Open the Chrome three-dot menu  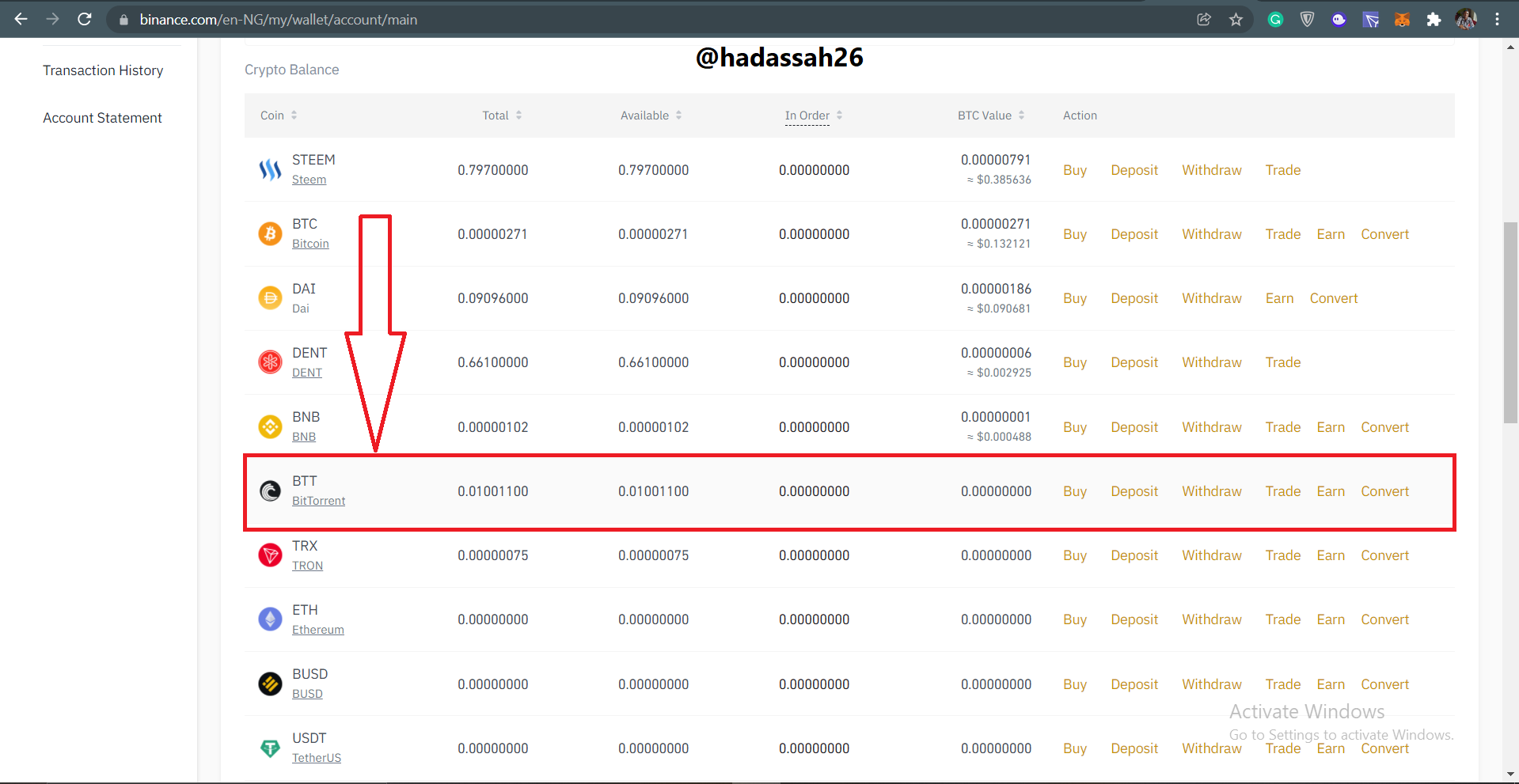coord(1497,19)
